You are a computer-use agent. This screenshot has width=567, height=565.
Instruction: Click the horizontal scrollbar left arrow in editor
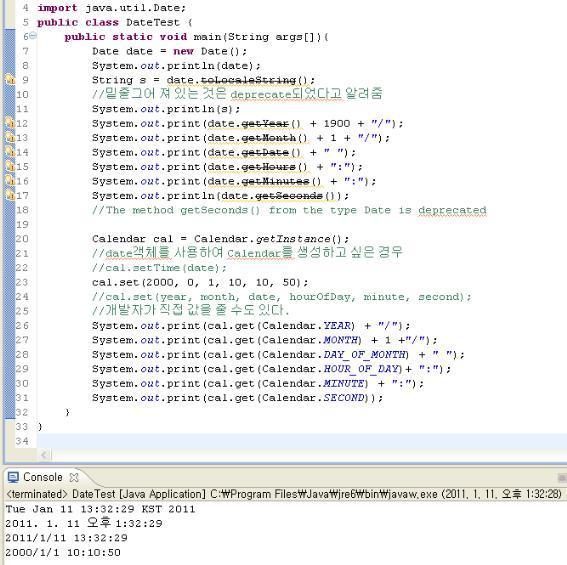click(44, 455)
